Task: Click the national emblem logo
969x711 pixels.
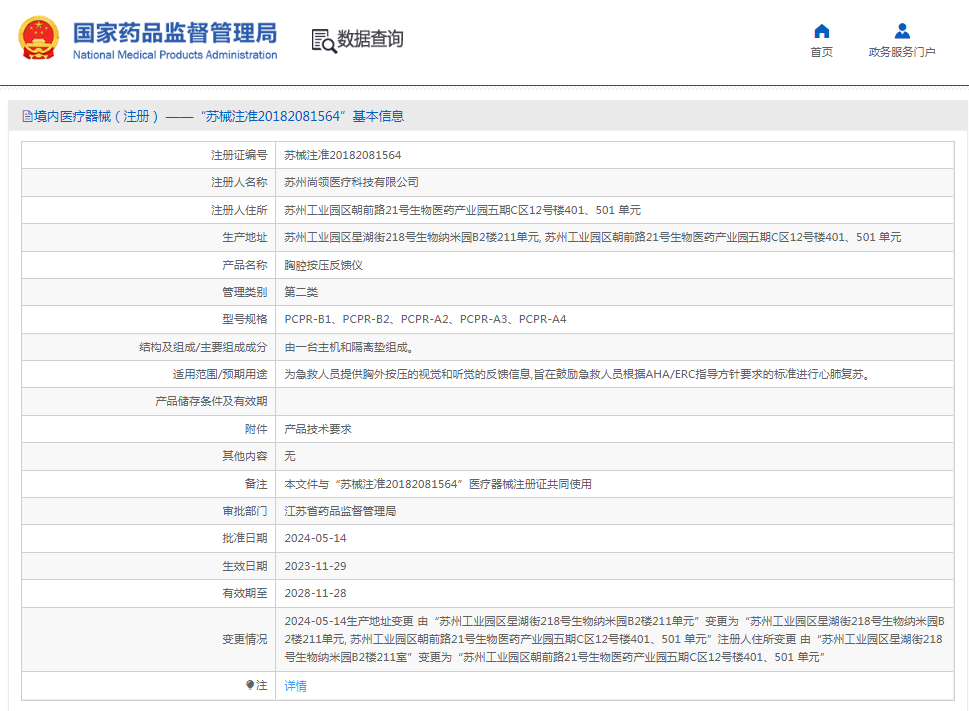Action: pyautogui.click(x=38, y=39)
